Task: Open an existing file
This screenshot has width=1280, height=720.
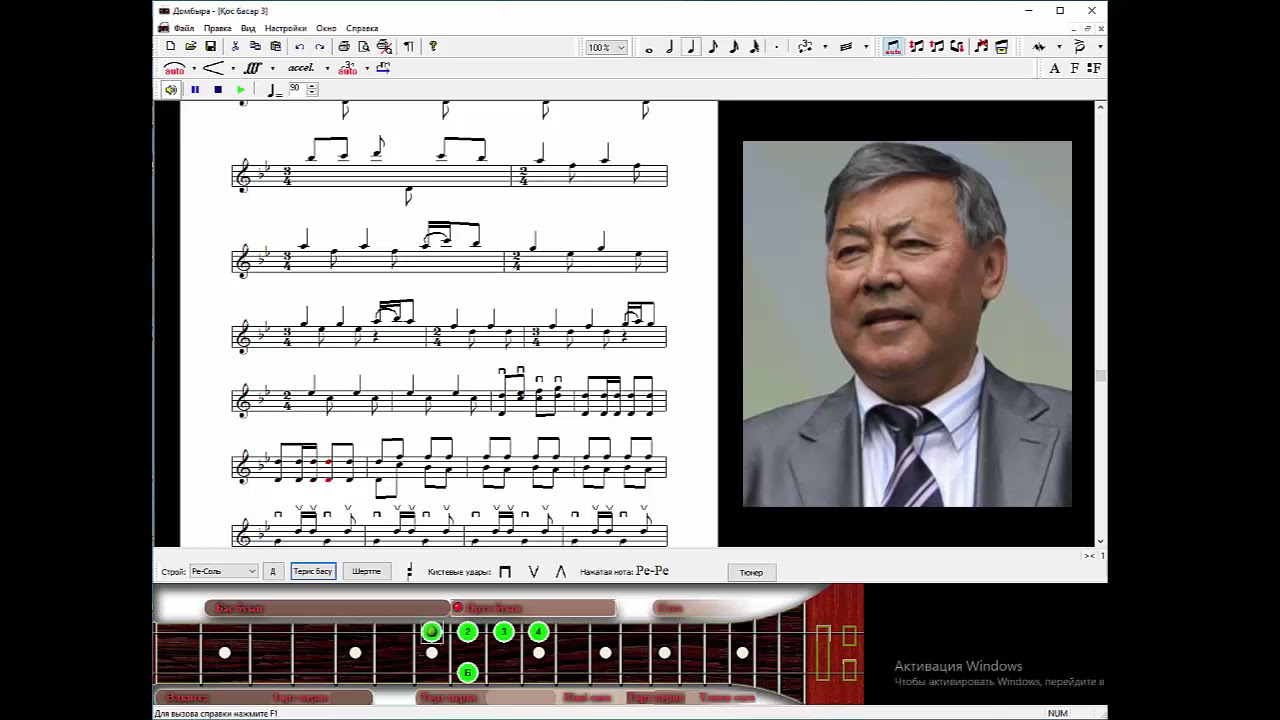Action: tap(191, 47)
